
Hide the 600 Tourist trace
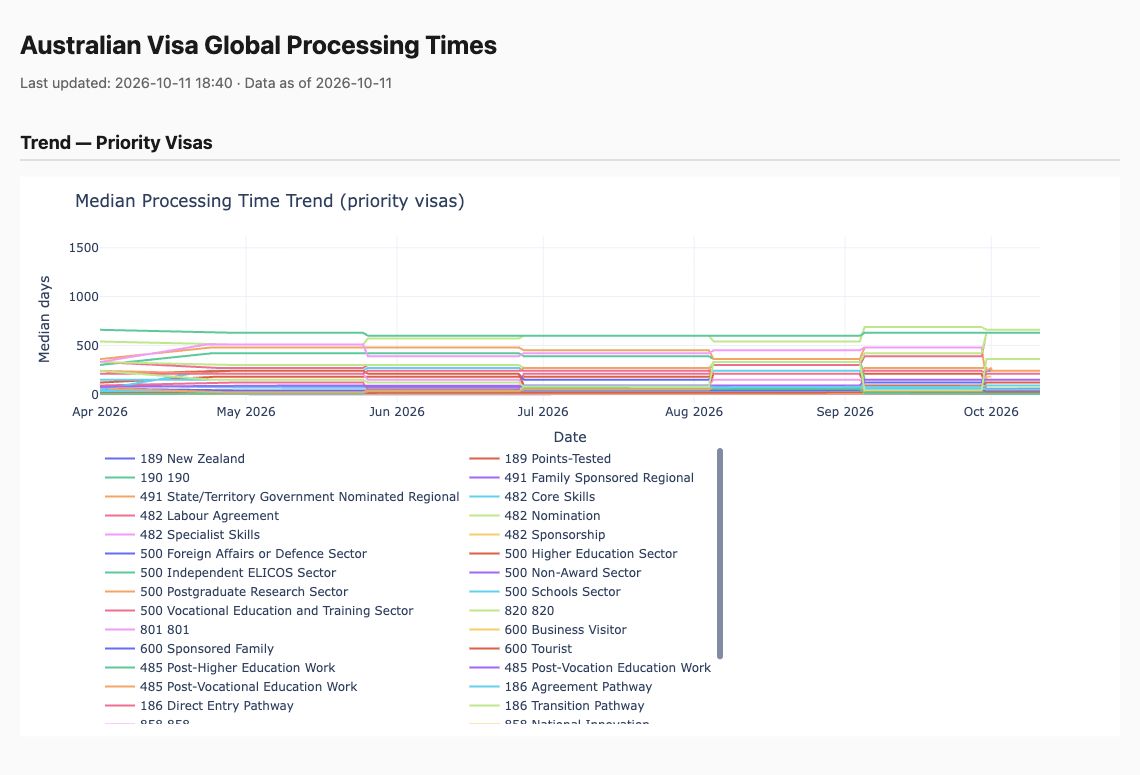point(521,648)
